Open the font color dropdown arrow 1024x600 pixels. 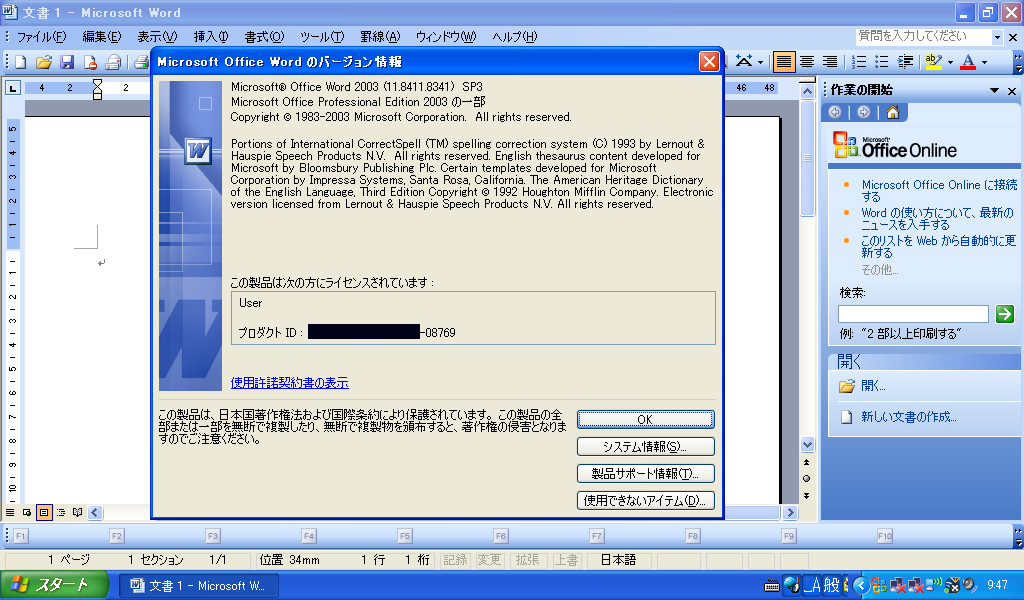tap(984, 63)
